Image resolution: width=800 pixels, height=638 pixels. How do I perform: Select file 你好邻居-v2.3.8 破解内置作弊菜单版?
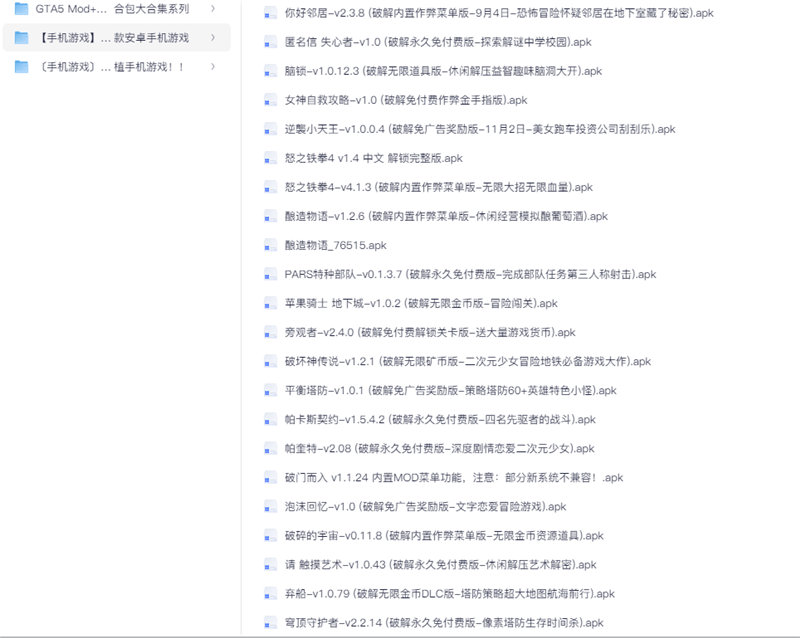click(499, 13)
